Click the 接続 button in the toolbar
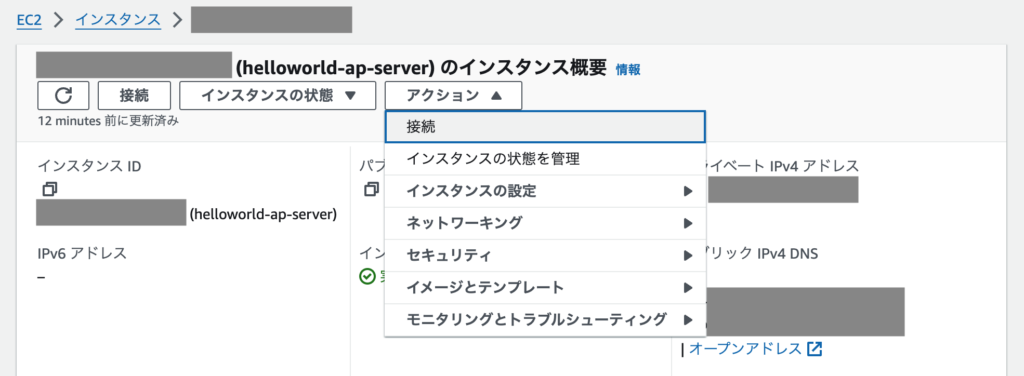This screenshot has width=1024, height=376. pos(134,95)
